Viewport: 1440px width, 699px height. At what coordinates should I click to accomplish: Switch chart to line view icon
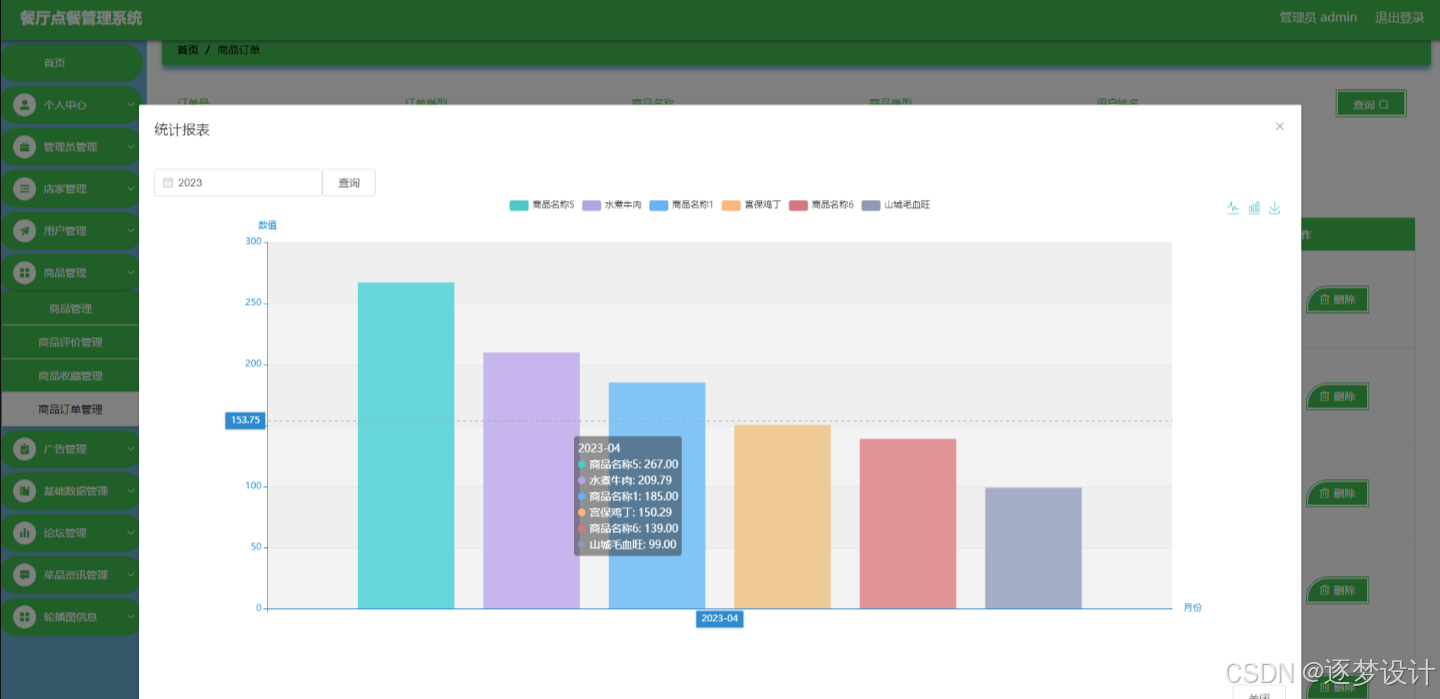tap(1233, 208)
